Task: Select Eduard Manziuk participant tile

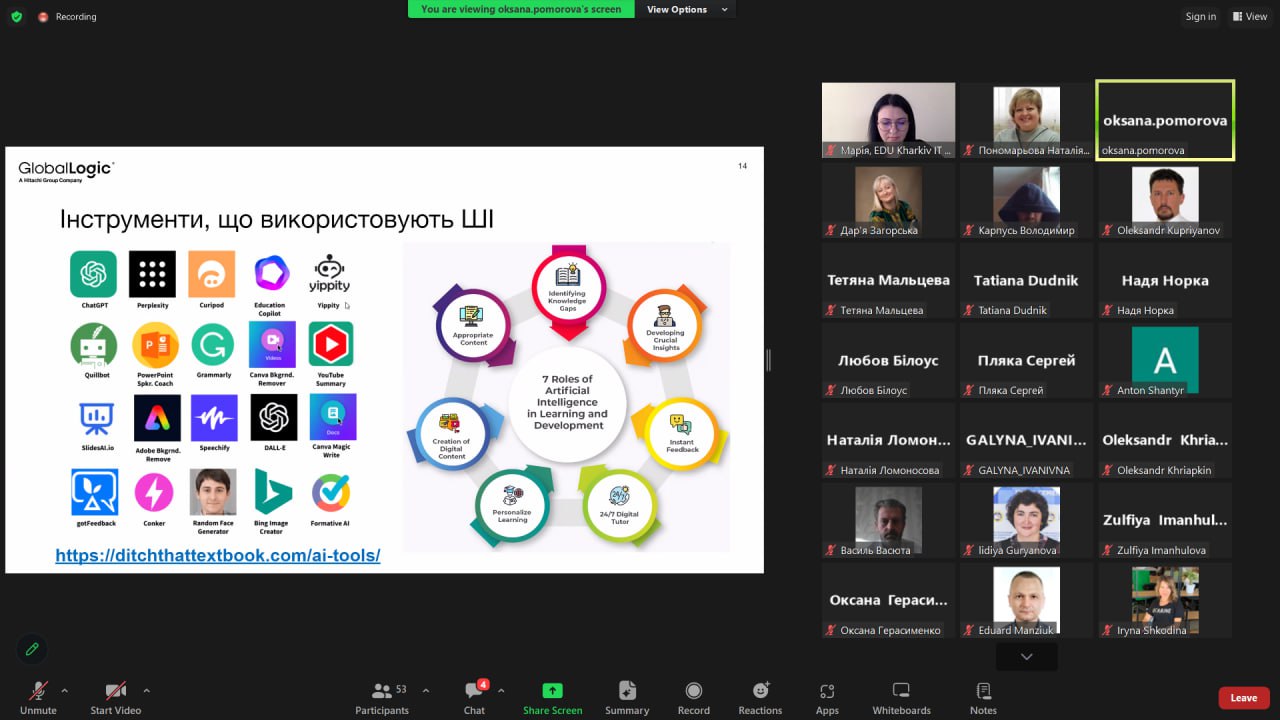Action: tap(1026, 600)
